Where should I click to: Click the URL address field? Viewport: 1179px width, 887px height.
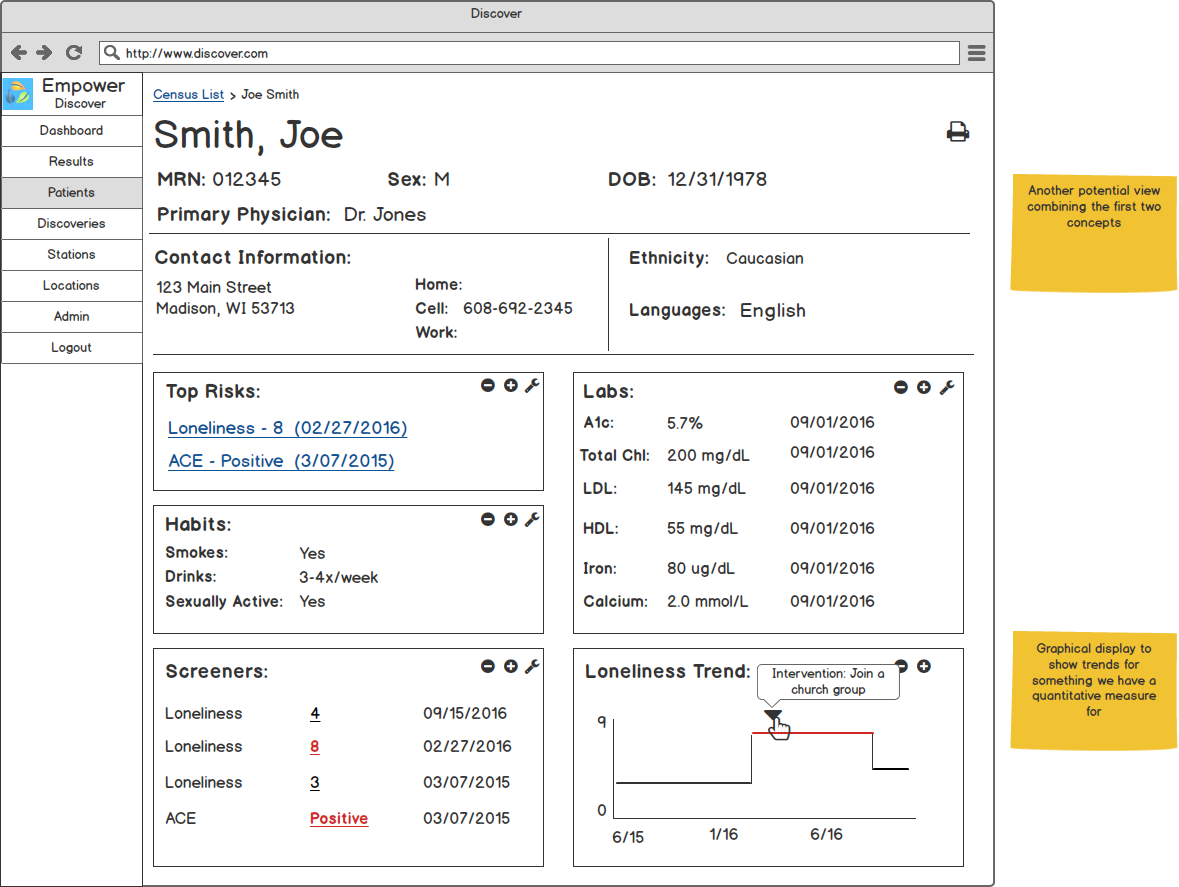pyautogui.click(x=529, y=53)
